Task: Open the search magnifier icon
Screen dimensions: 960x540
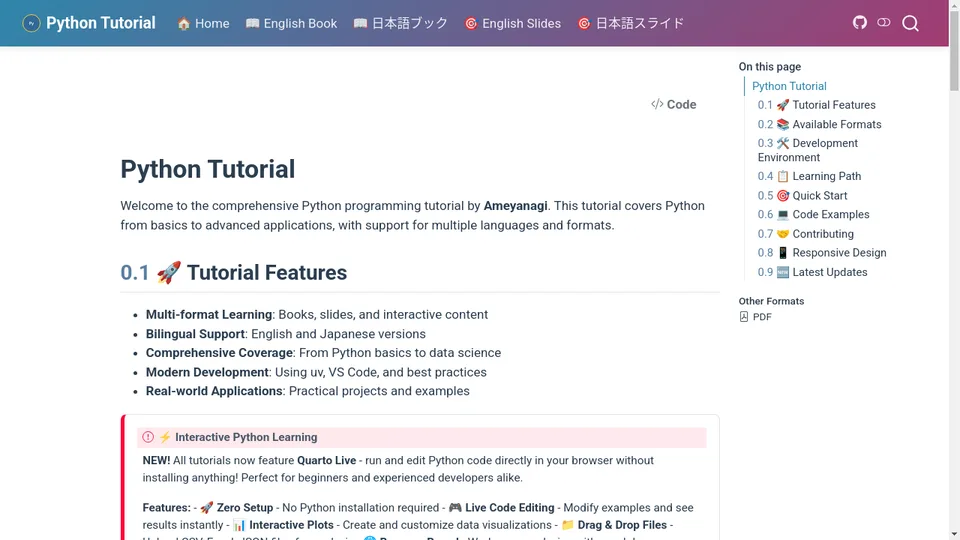Action: pos(910,23)
